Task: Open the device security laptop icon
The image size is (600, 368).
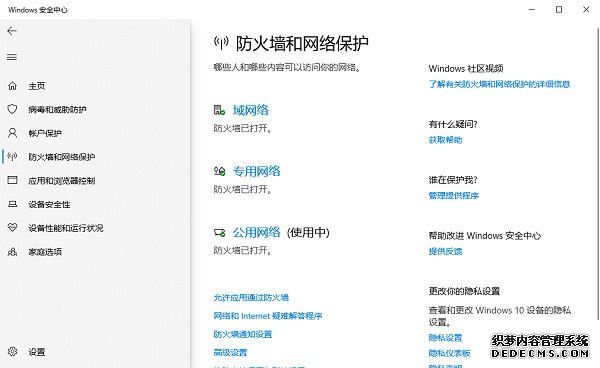Action: (12, 204)
